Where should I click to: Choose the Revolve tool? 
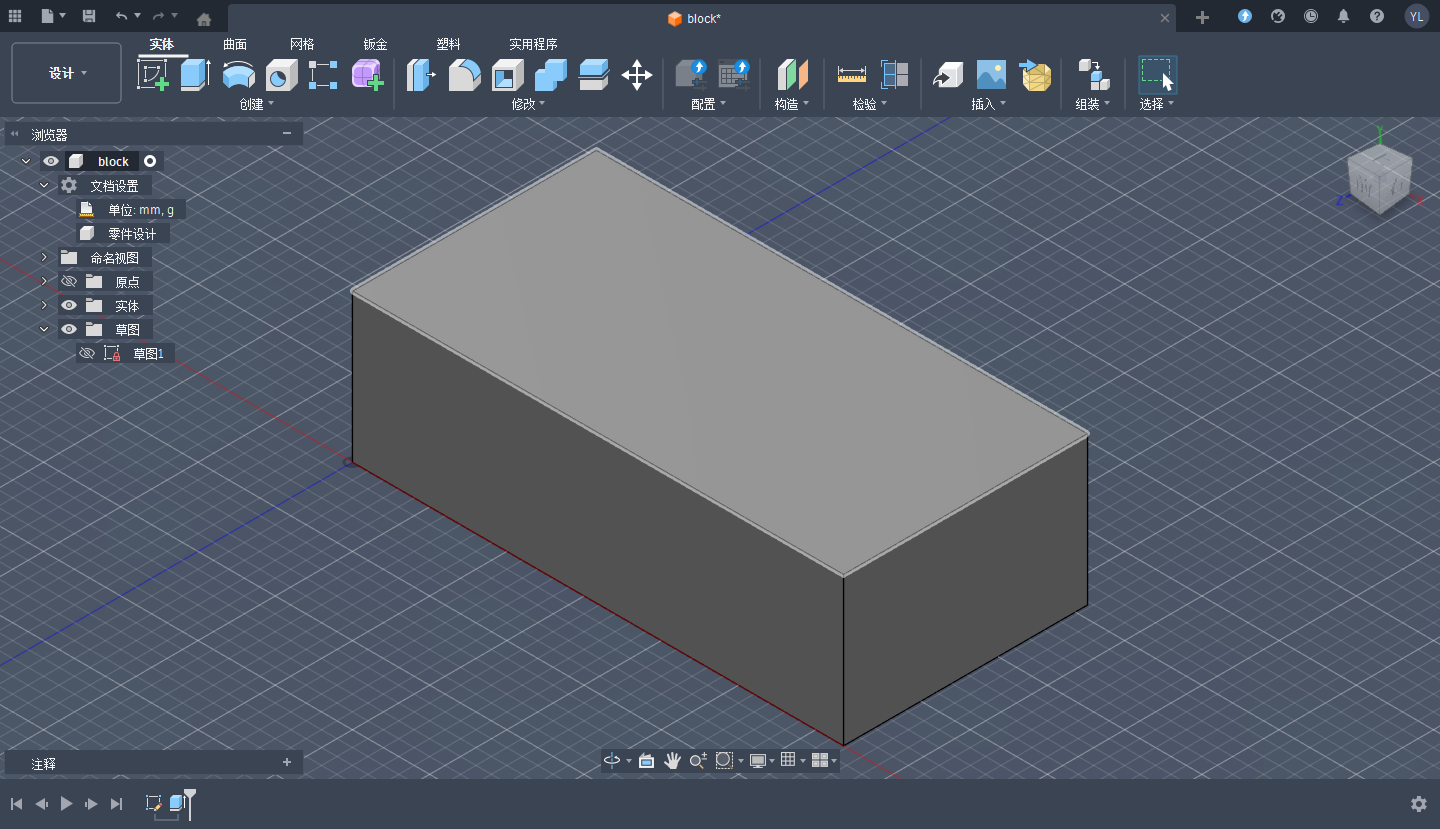click(x=238, y=75)
